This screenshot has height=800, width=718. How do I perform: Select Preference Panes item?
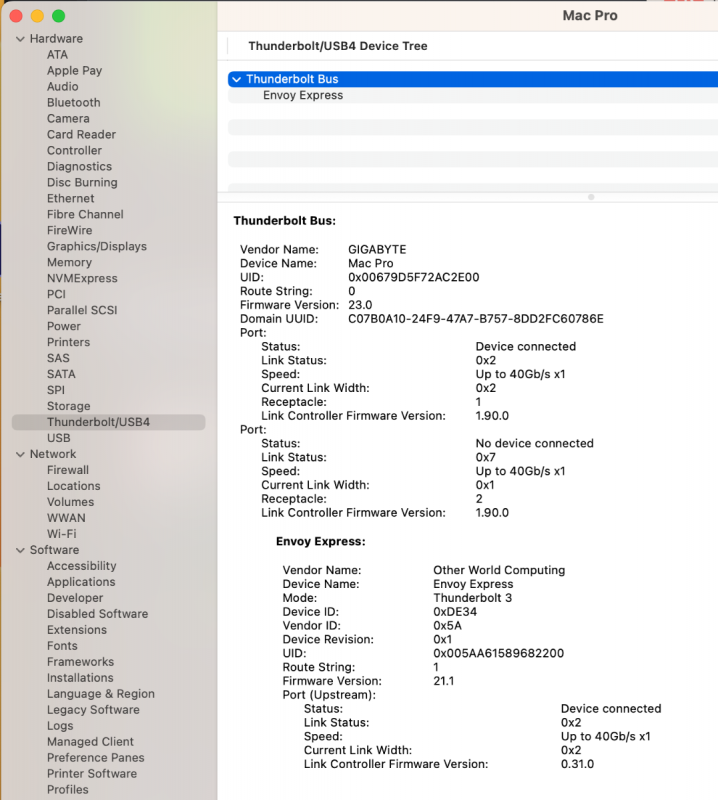[95, 758]
